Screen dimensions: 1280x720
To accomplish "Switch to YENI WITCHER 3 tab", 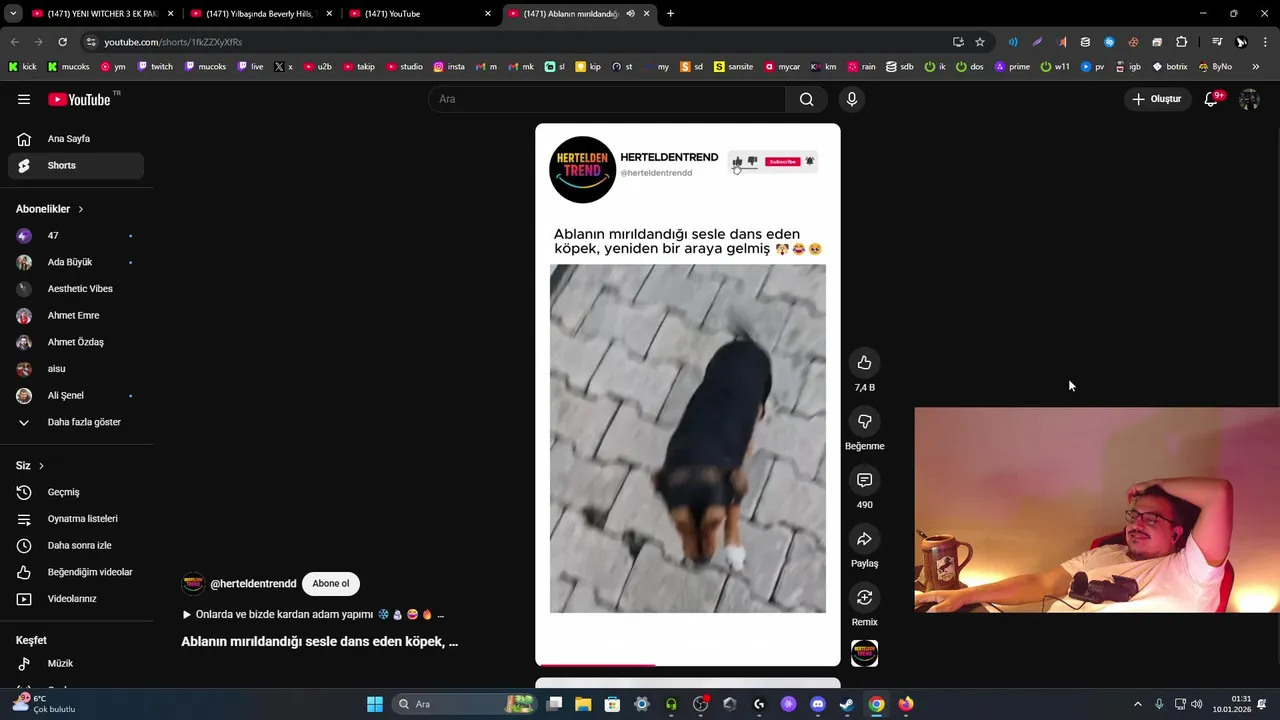I will (103, 14).
